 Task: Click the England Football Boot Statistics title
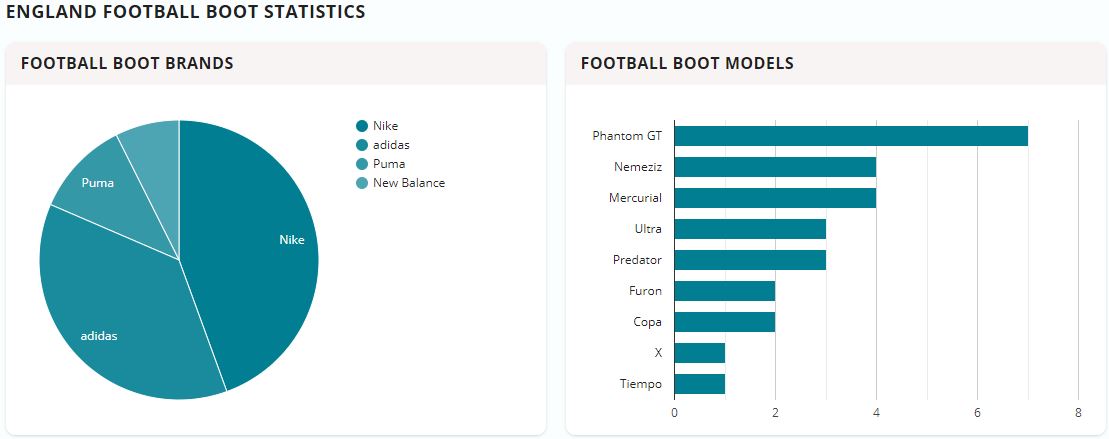[x=185, y=12]
